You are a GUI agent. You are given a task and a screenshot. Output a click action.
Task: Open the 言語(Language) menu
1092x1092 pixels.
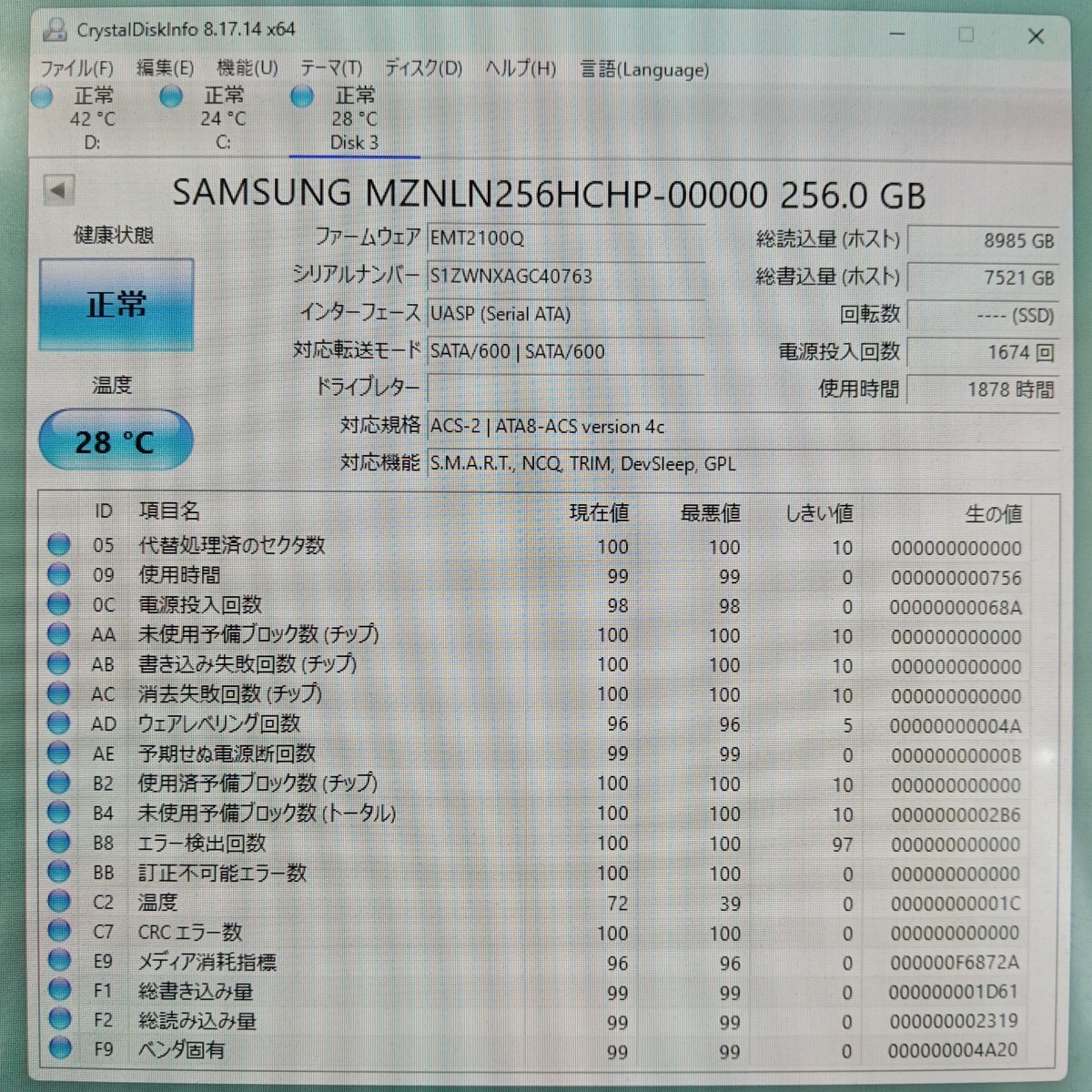[645, 69]
